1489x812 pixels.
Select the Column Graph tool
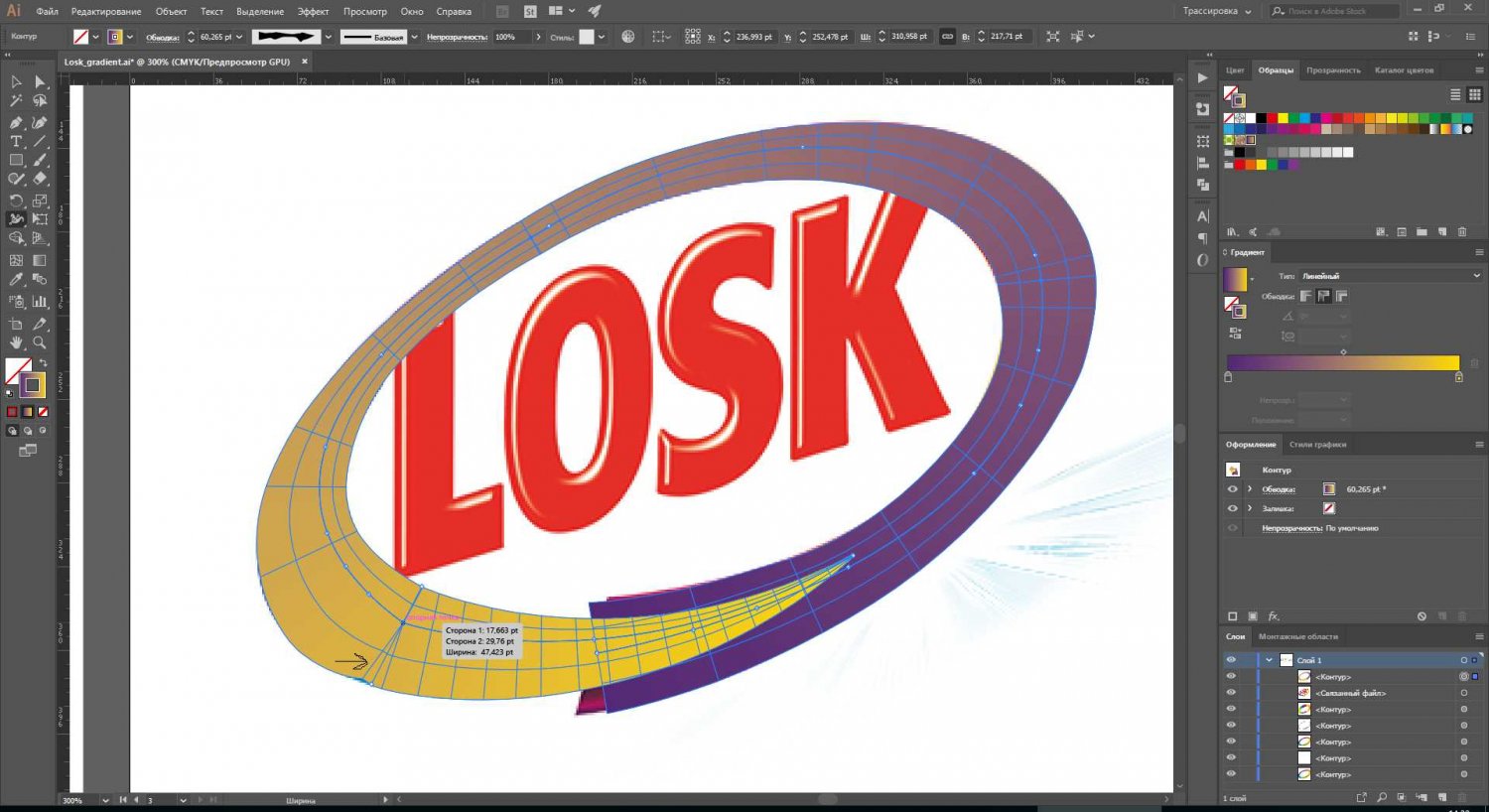click(40, 301)
